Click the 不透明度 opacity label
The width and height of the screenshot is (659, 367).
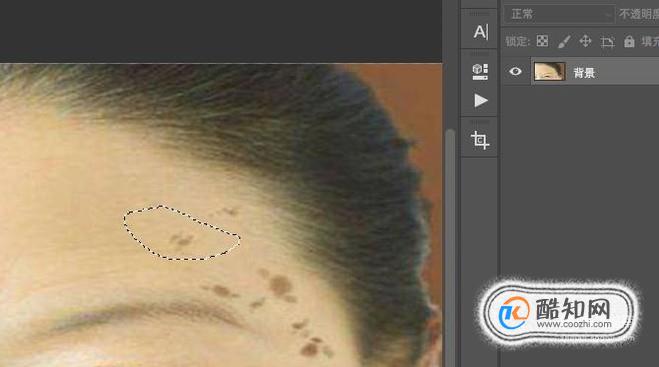(639, 15)
